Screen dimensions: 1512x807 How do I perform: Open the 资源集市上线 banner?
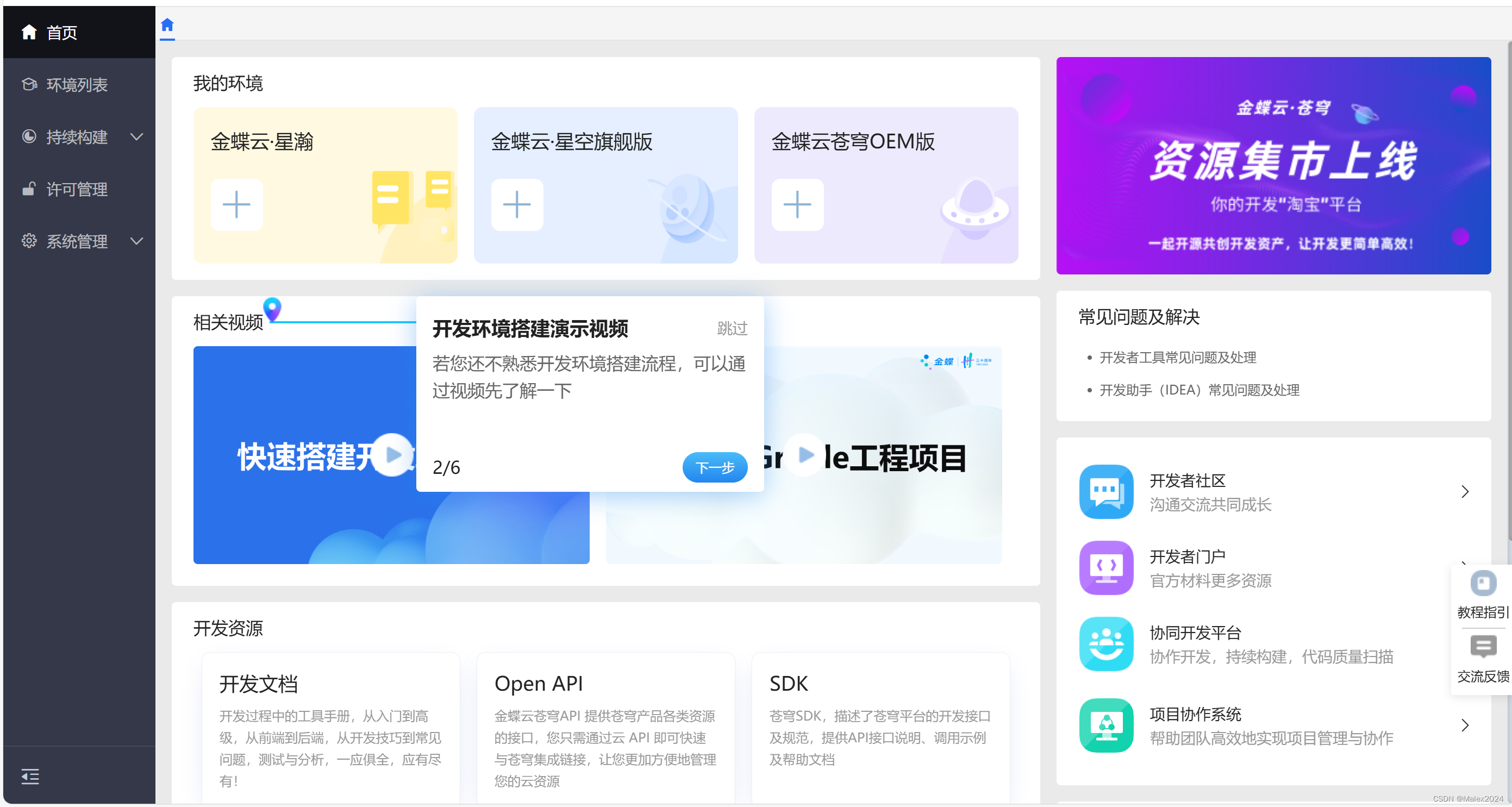point(1273,166)
